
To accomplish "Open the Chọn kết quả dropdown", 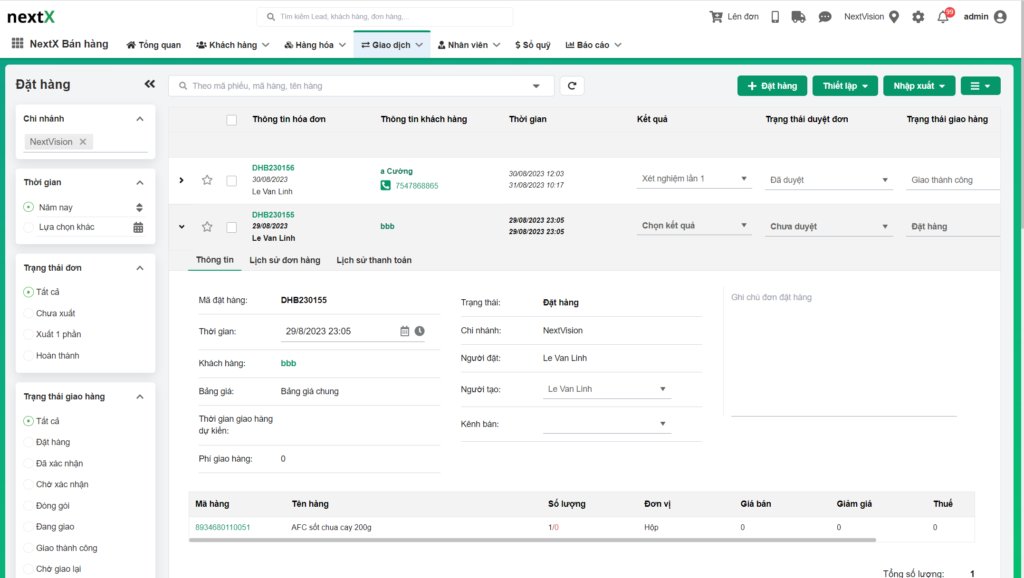I will coord(694,226).
